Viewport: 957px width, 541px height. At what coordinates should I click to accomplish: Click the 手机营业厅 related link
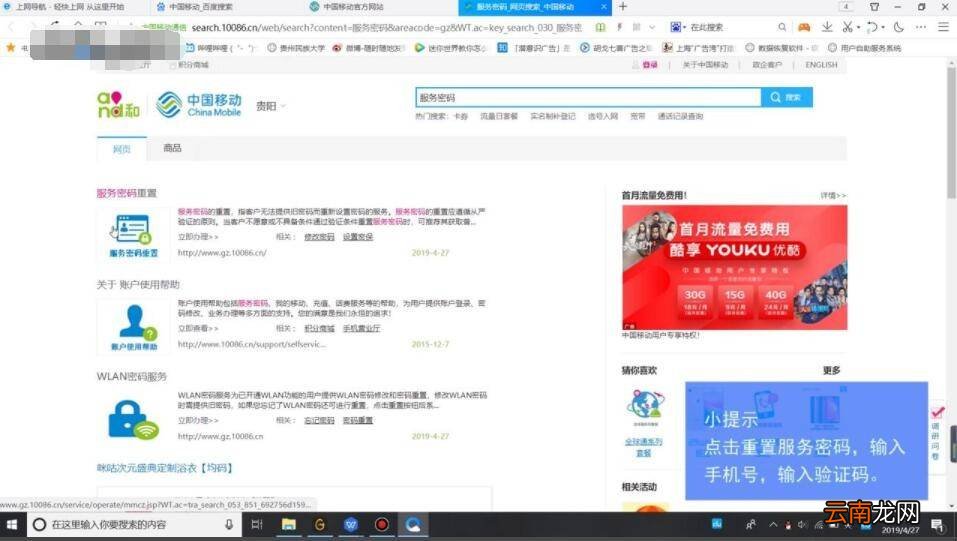coord(361,329)
